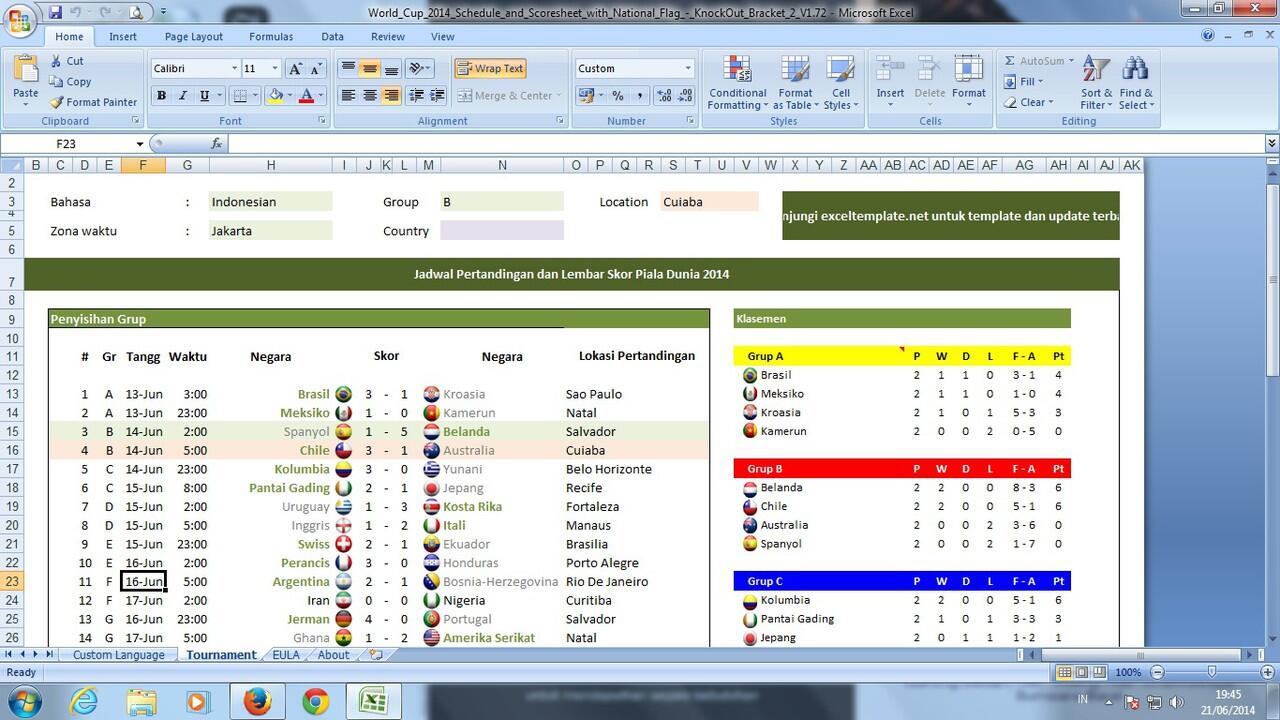Toggle Align Text Right
The image size is (1280, 720).
[x=392, y=96]
